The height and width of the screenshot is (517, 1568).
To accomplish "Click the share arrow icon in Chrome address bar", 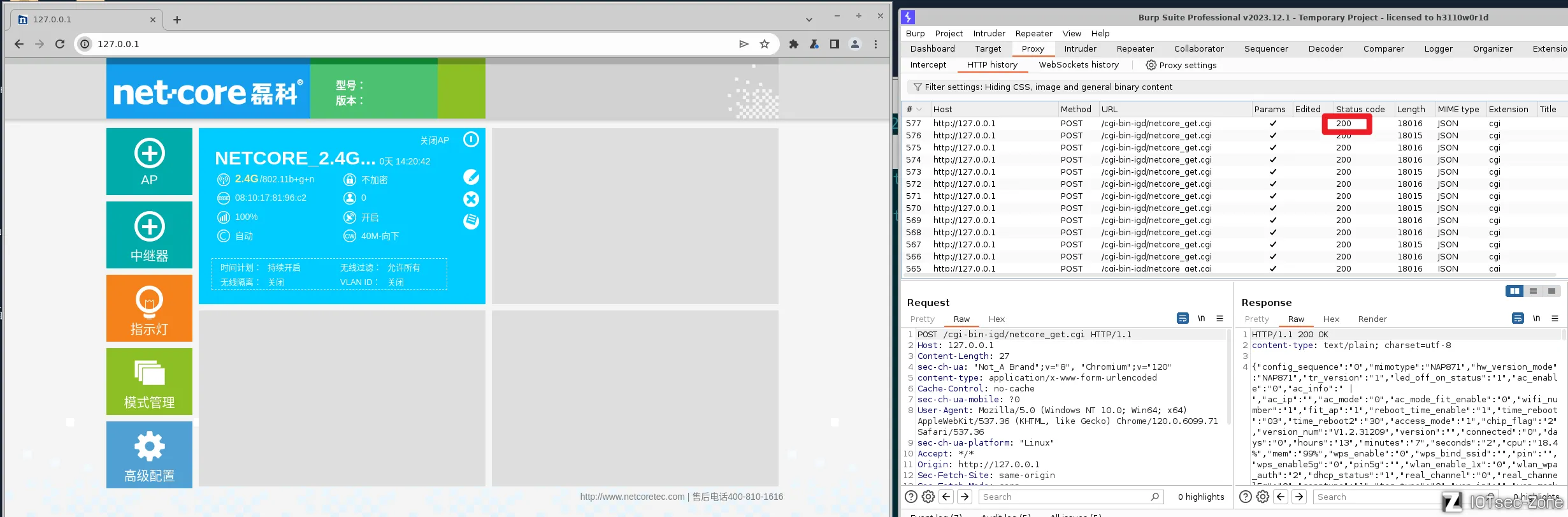I will [x=744, y=44].
